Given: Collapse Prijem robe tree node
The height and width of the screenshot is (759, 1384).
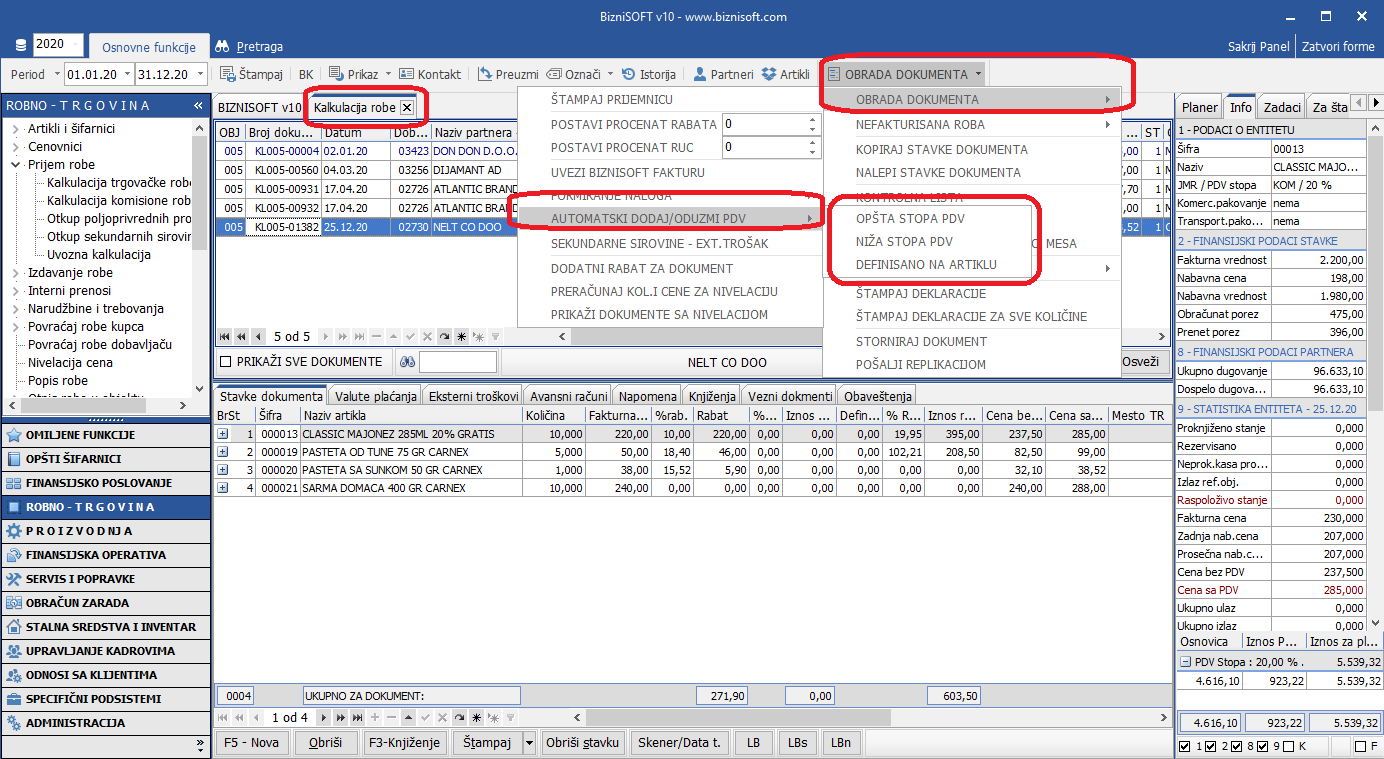Looking at the screenshot, I should [16, 165].
